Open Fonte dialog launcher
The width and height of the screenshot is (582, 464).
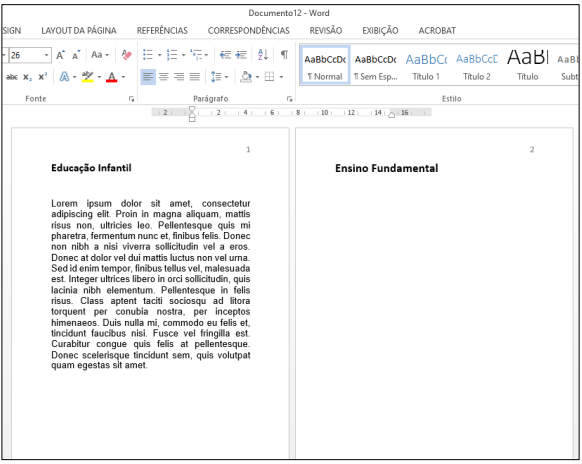pyautogui.click(x=131, y=99)
